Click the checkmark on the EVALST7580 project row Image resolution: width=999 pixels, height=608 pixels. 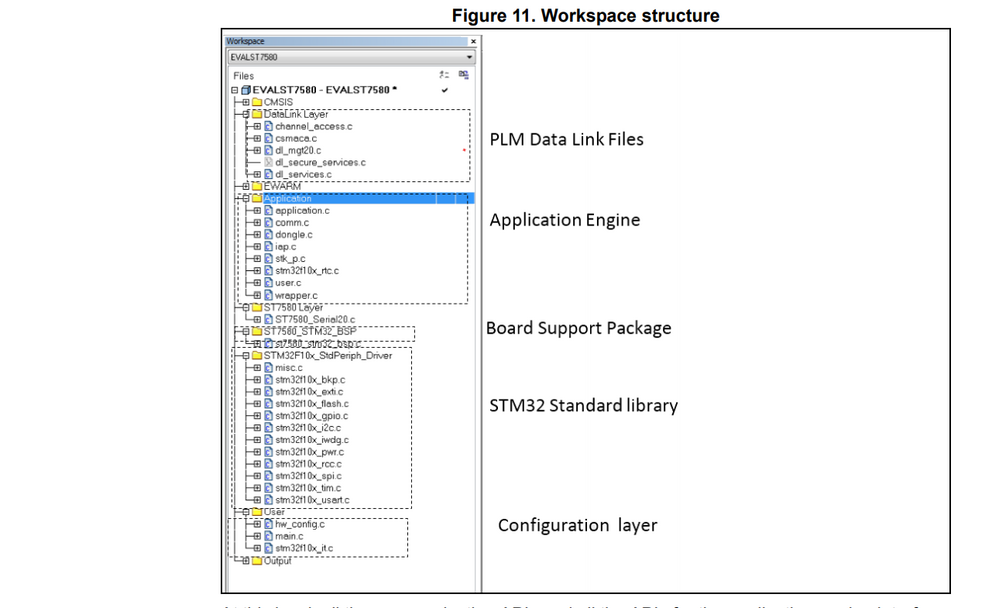445,90
